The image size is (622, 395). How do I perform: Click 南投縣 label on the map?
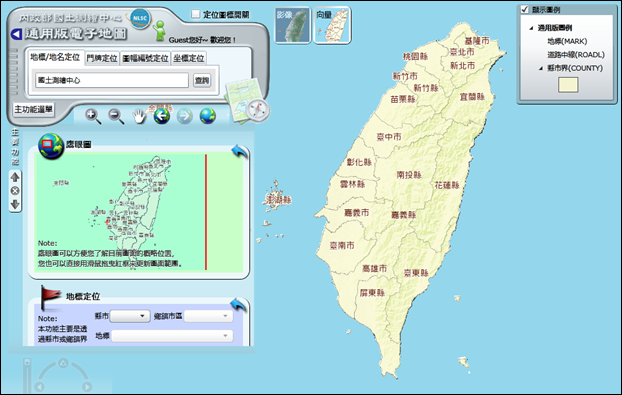409,175
